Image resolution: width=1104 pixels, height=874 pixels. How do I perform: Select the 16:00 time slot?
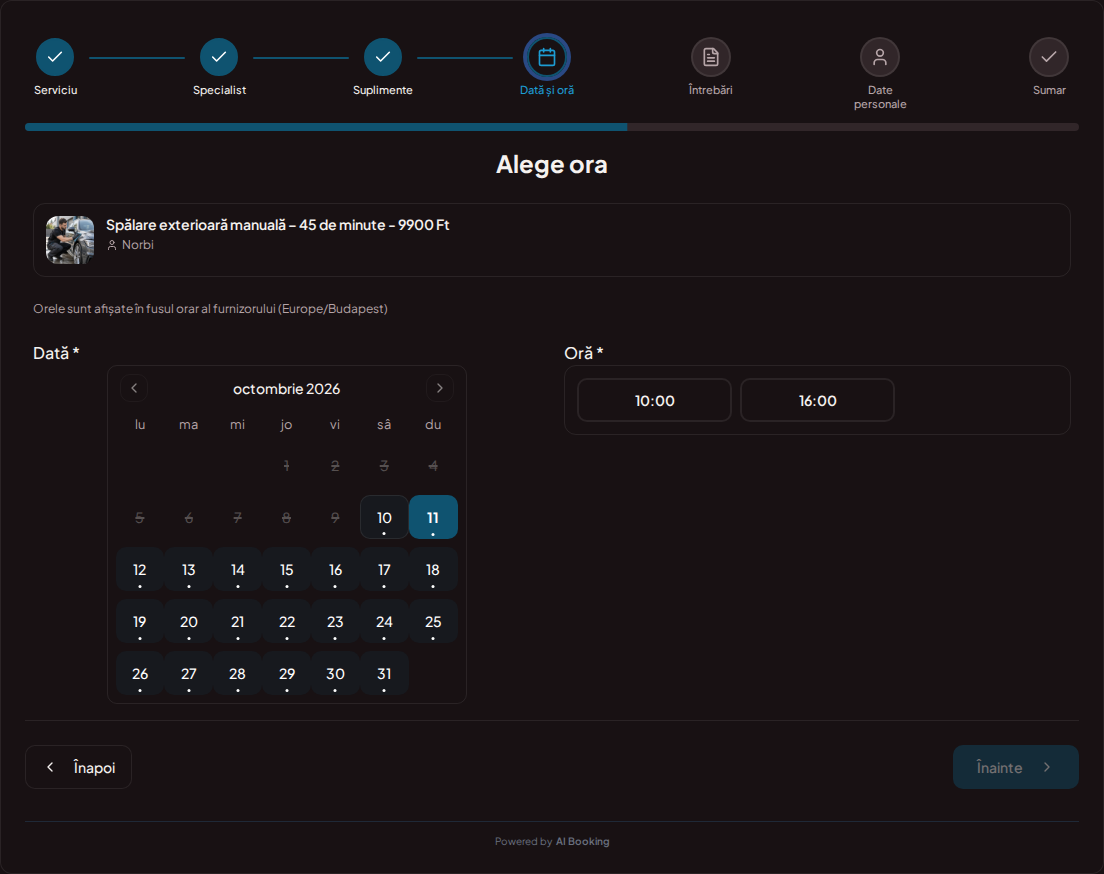tap(817, 400)
